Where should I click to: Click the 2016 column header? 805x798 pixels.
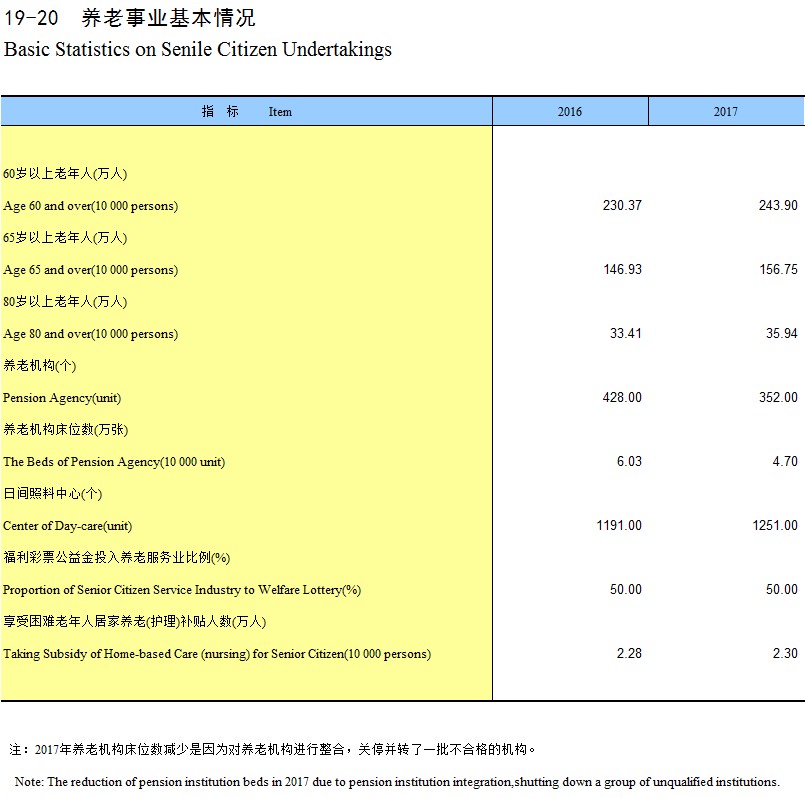(x=569, y=111)
